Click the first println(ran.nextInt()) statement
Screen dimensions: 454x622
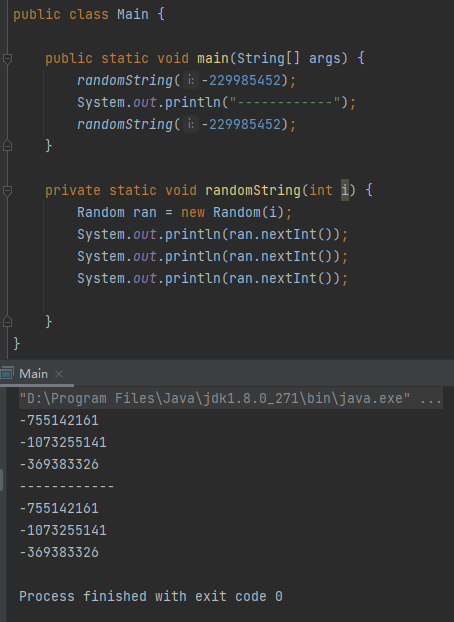click(x=212, y=235)
